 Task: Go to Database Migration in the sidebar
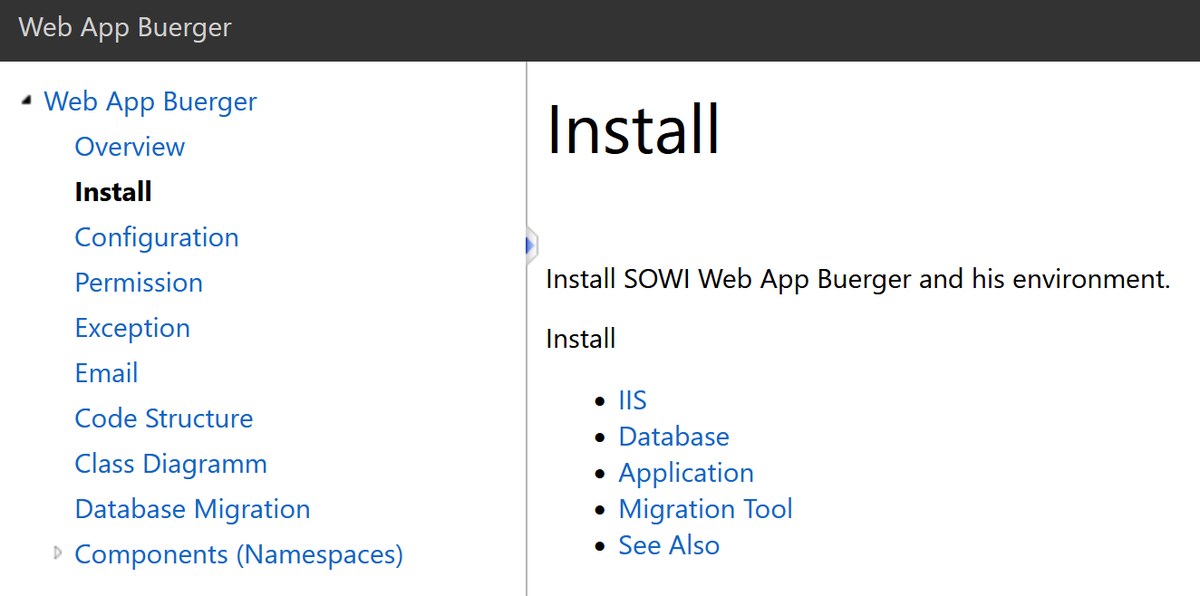pos(192,509)
